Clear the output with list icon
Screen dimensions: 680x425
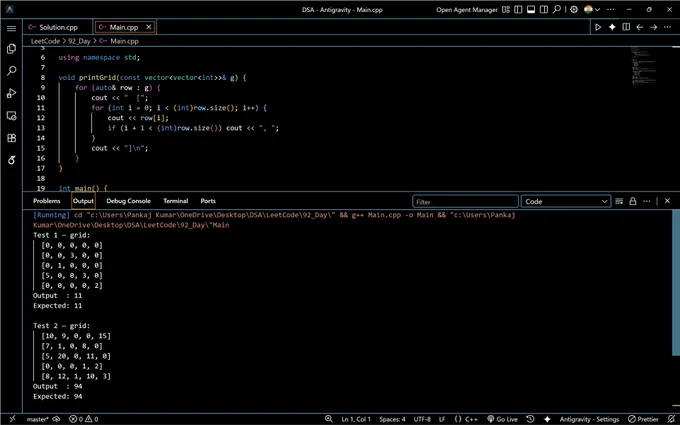(619, 201)
